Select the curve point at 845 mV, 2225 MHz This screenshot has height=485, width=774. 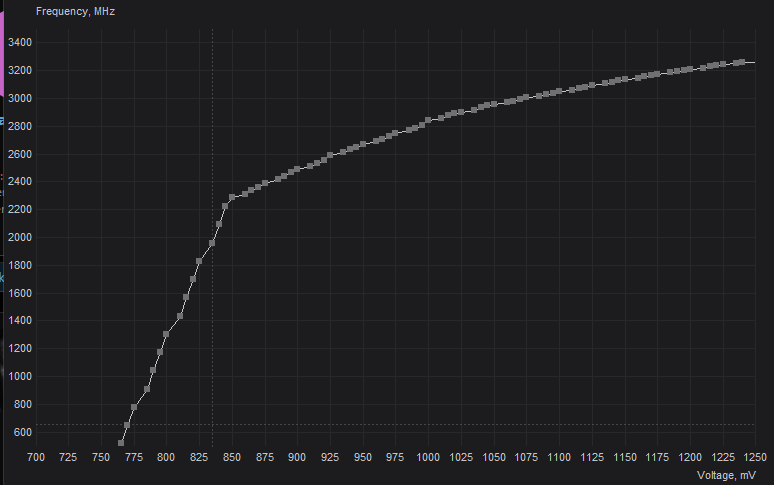pyautogui.click(x=225, y=206)
